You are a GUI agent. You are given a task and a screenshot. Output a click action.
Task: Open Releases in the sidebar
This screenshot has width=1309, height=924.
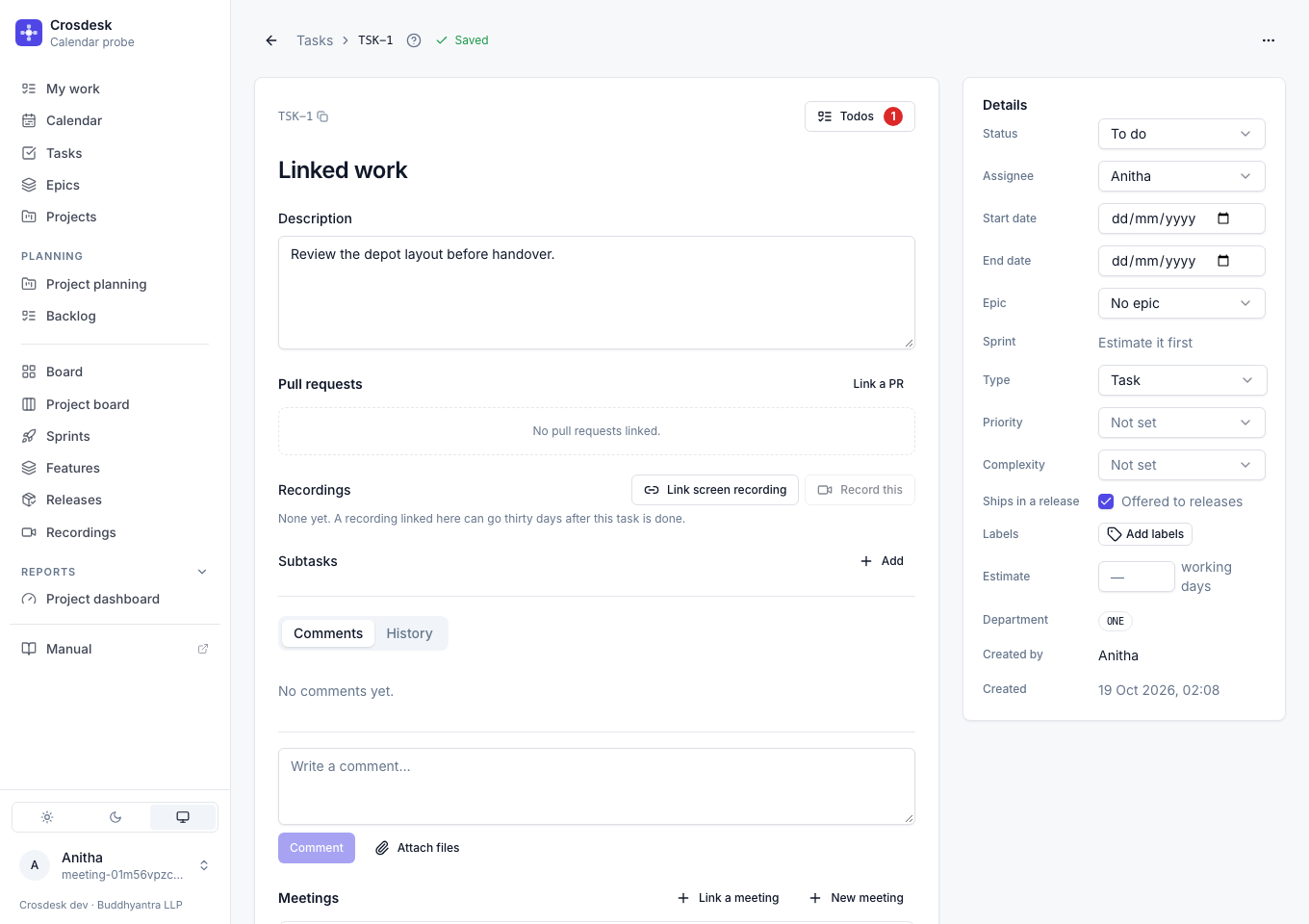(115, 500)
